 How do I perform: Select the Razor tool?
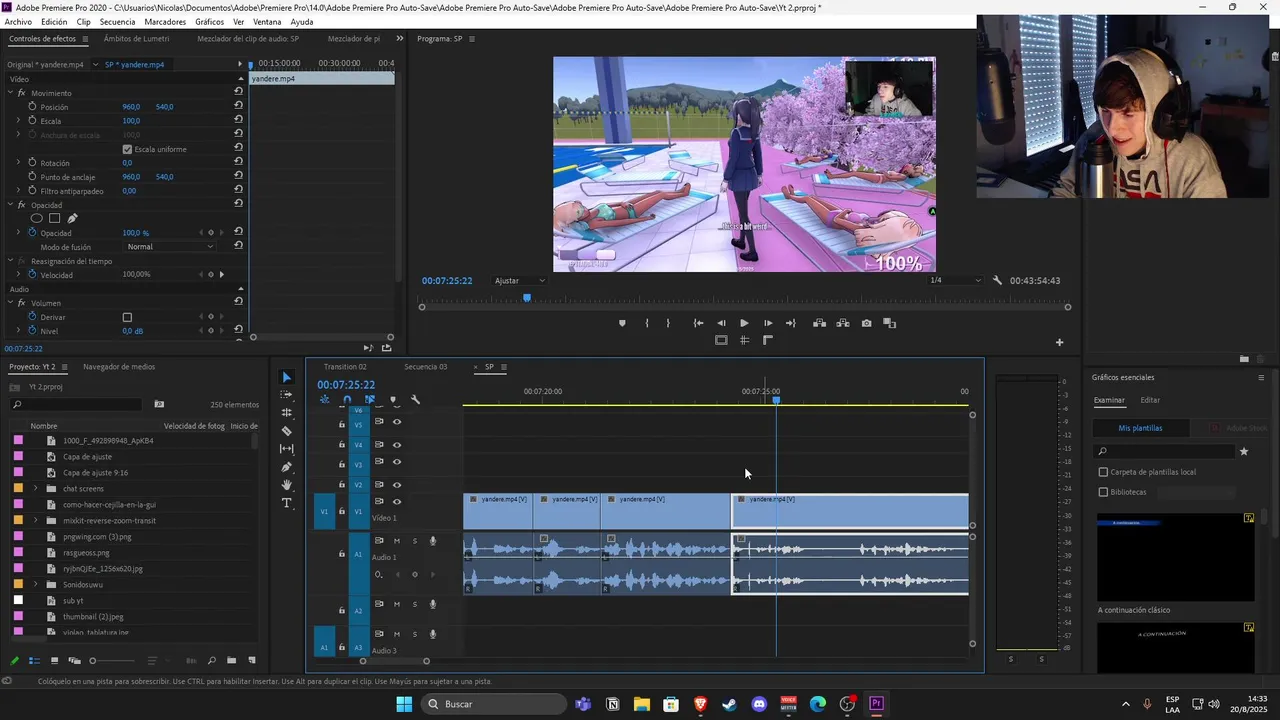(287, 431)
